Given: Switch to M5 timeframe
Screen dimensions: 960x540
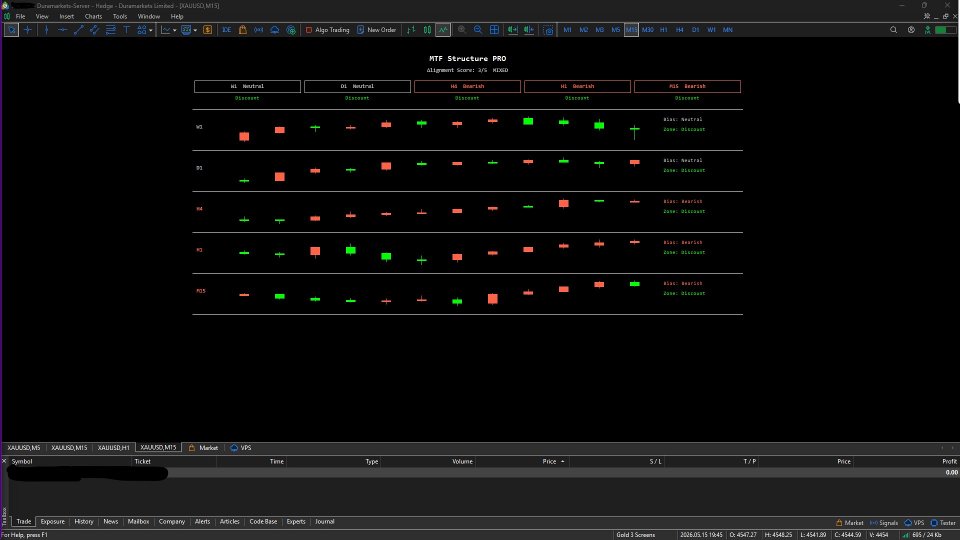Looking at the screenshot, I should click(615, 29).
